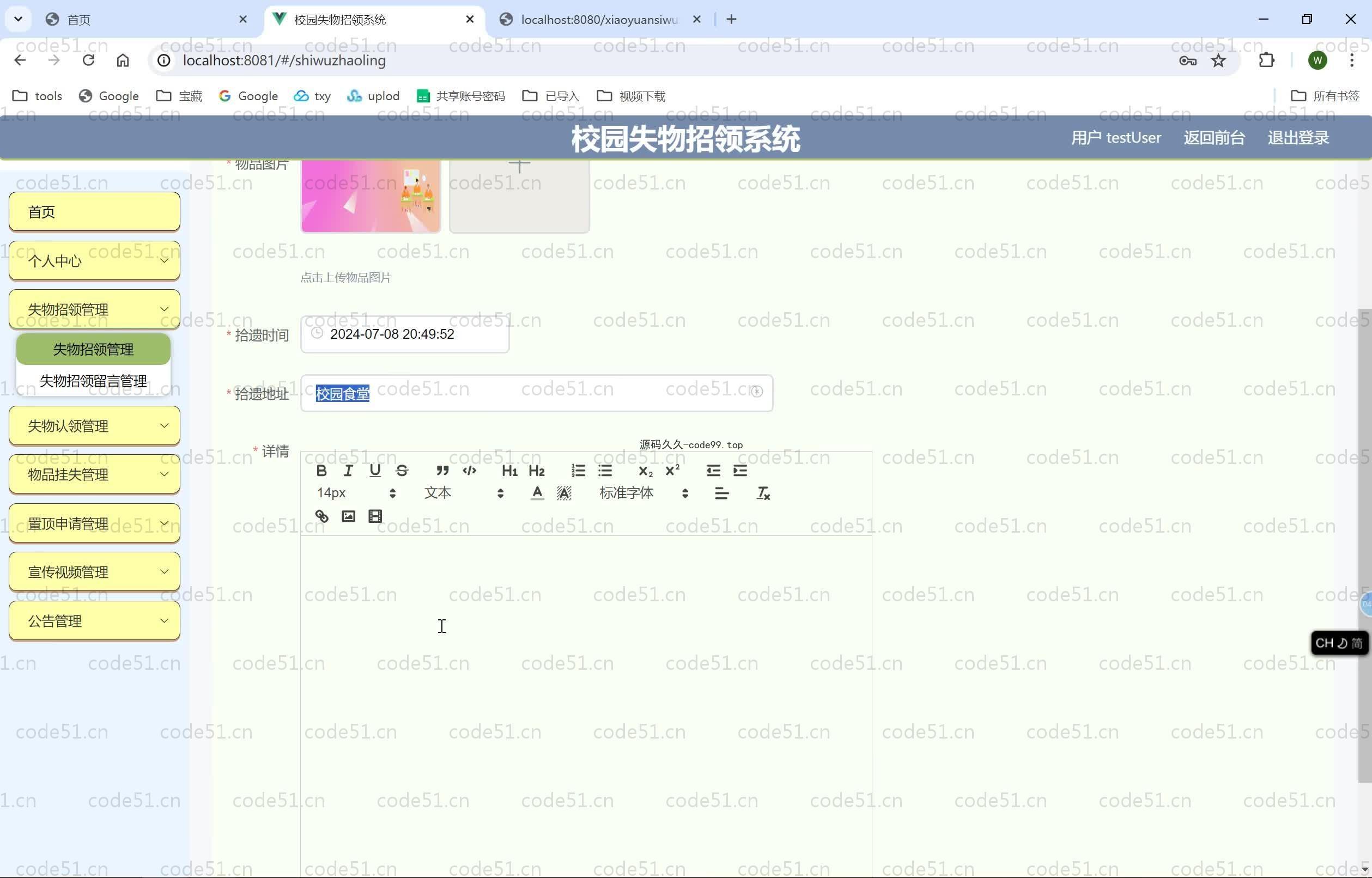The height and width of the screenshot is (878, 1372).
Task: Click 退出登录 to log out
Action: [x=1298, y=137]
